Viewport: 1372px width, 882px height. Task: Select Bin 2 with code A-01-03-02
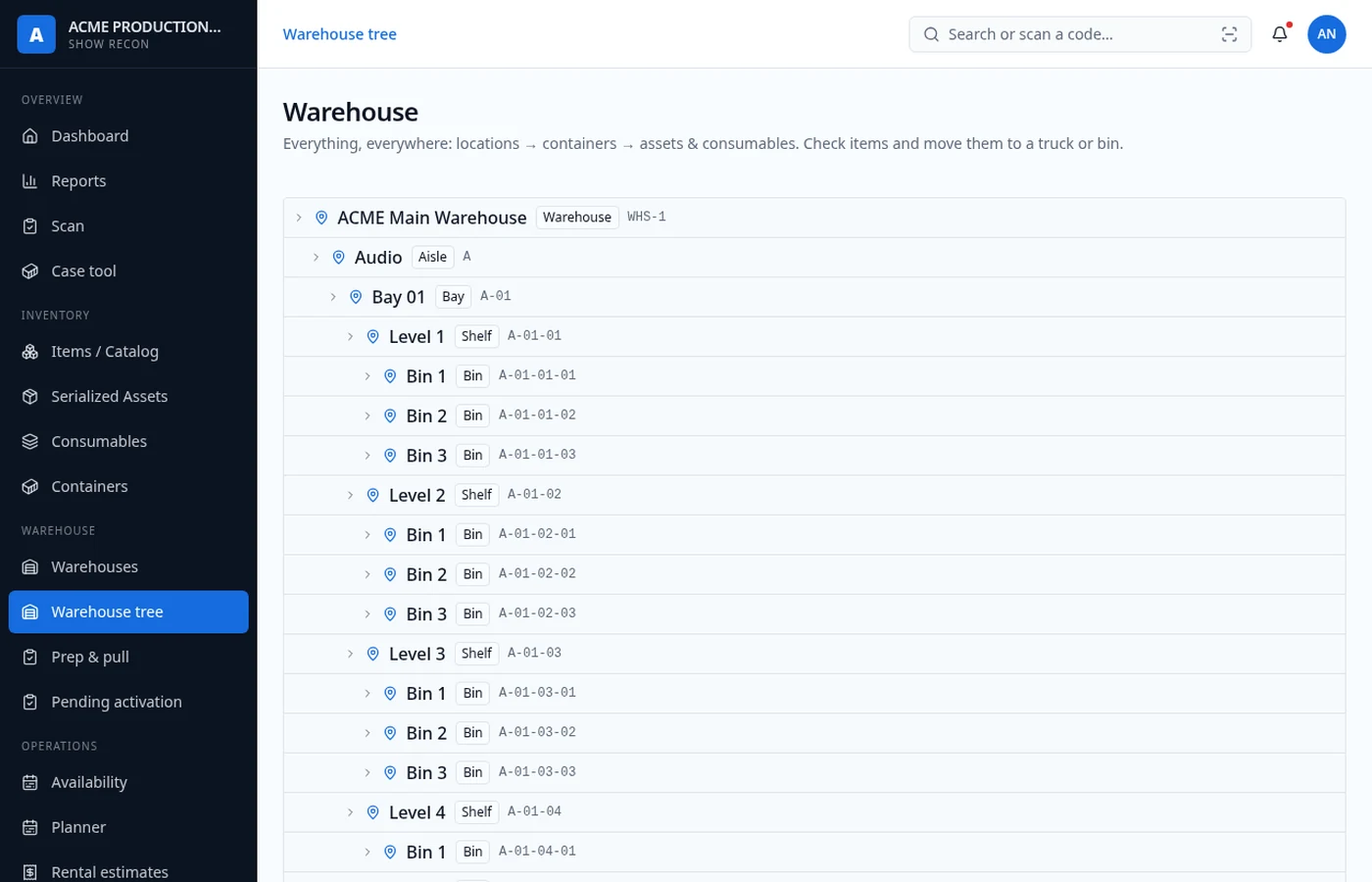(x=426, y=733)
